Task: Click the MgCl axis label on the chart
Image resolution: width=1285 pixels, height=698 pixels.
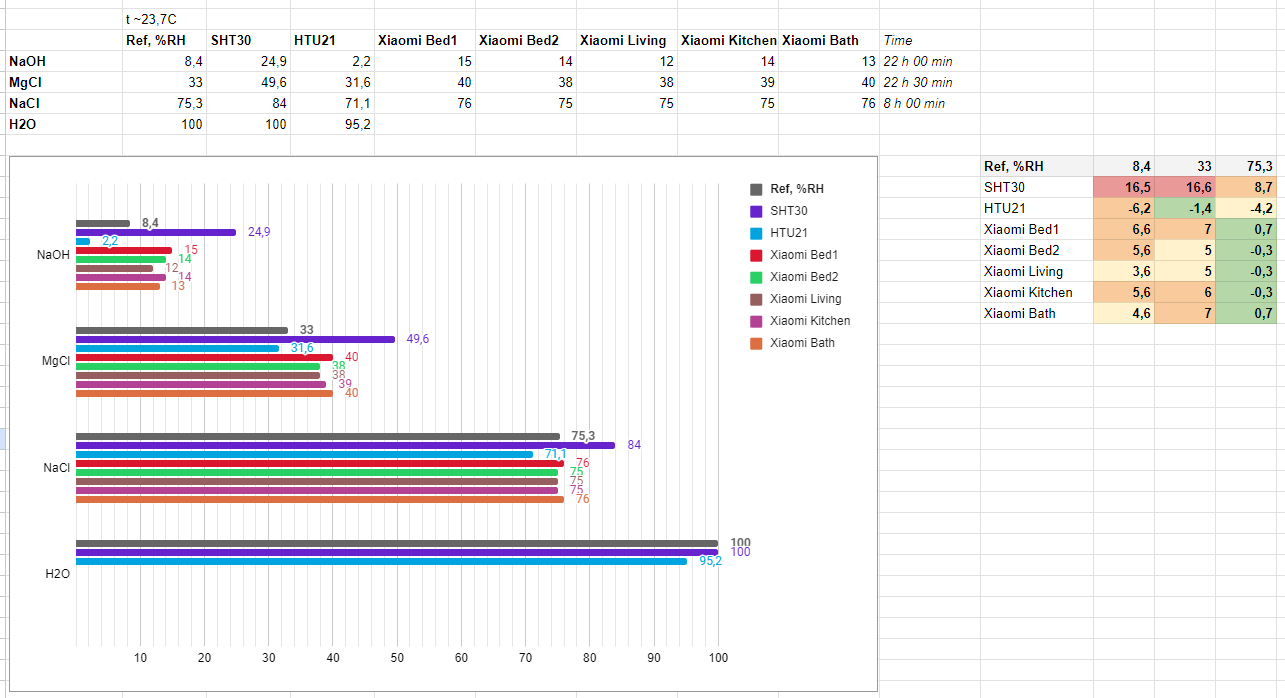Action: (x=57, y=361)
